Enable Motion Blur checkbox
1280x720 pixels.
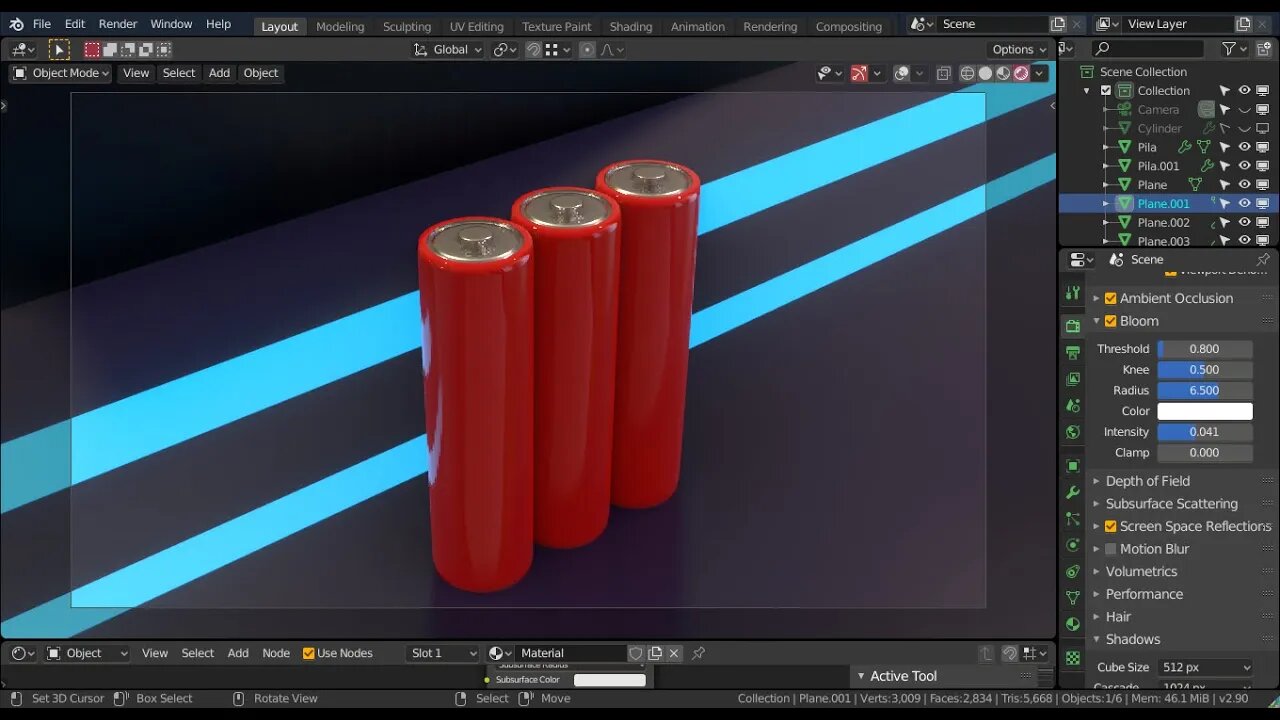(x=1110, y=549)
